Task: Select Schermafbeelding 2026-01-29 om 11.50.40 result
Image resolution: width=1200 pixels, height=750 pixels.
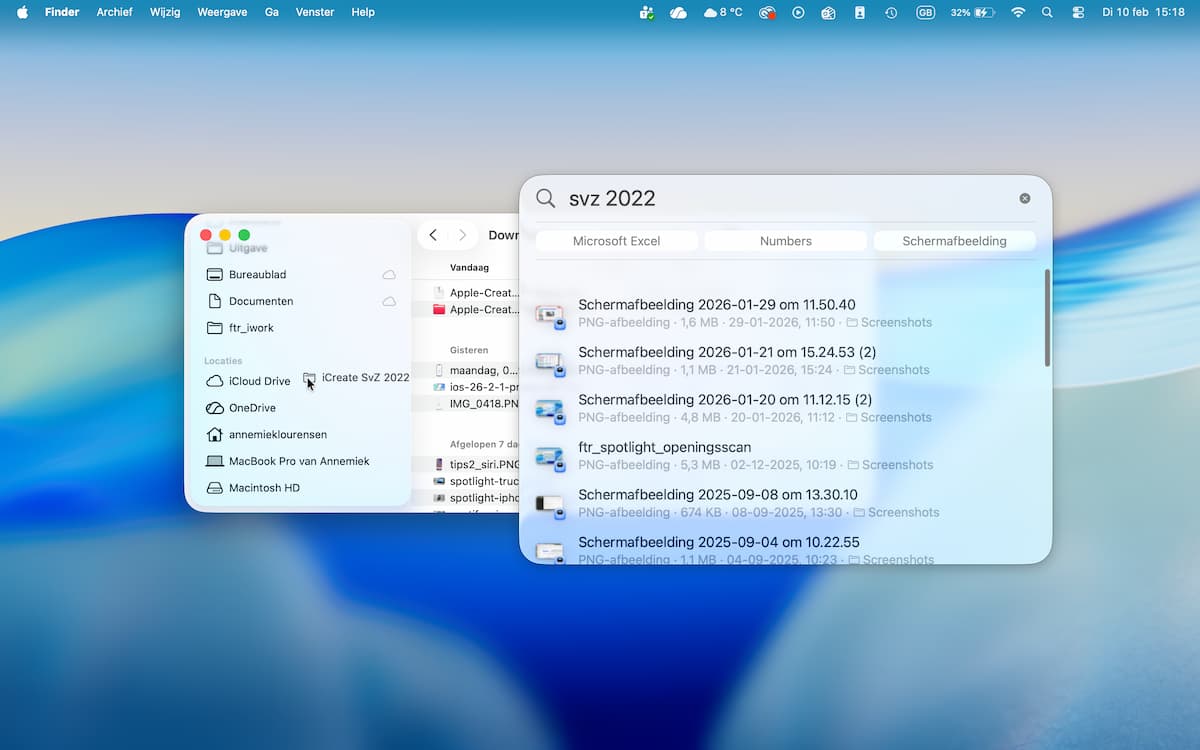Action: [716, 305]
